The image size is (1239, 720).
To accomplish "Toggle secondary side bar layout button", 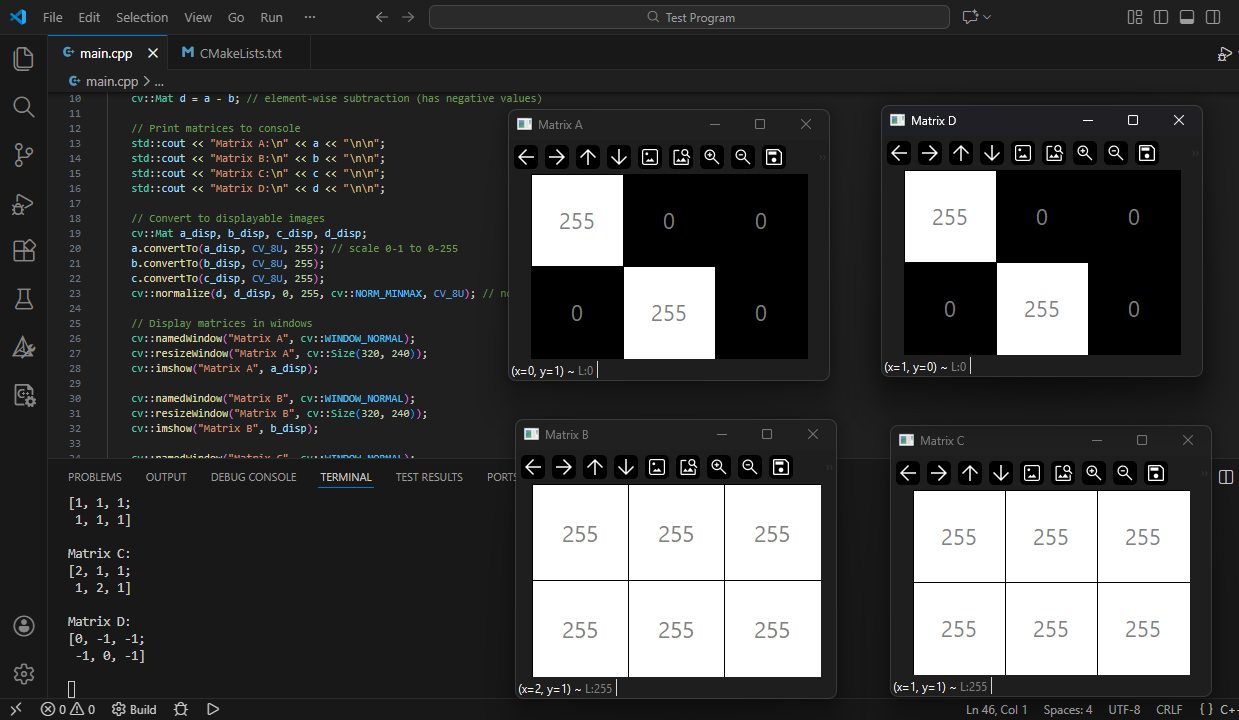I will click(1213, 17).
